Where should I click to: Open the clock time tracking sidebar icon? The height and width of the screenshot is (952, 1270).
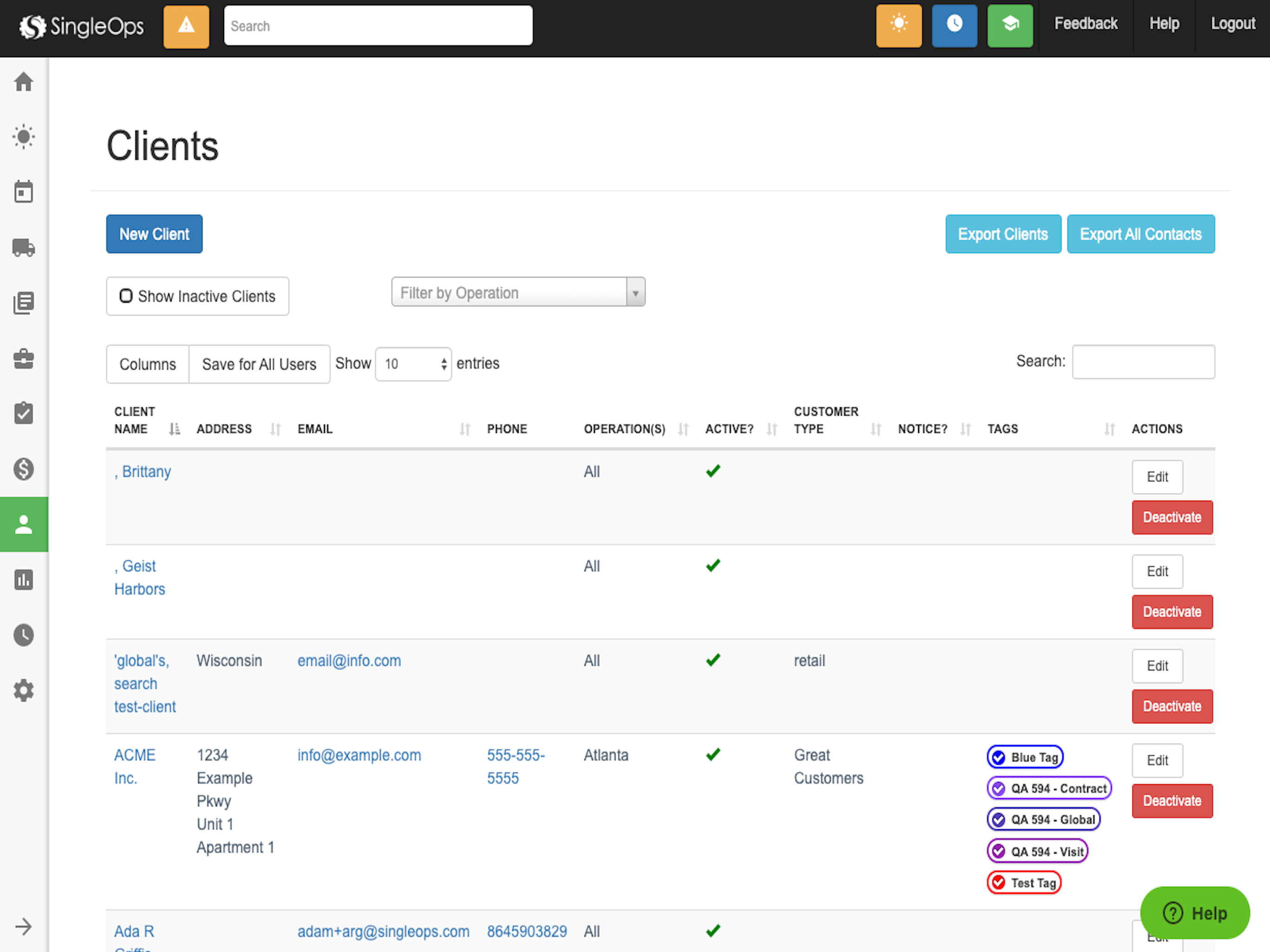(24, 635)
